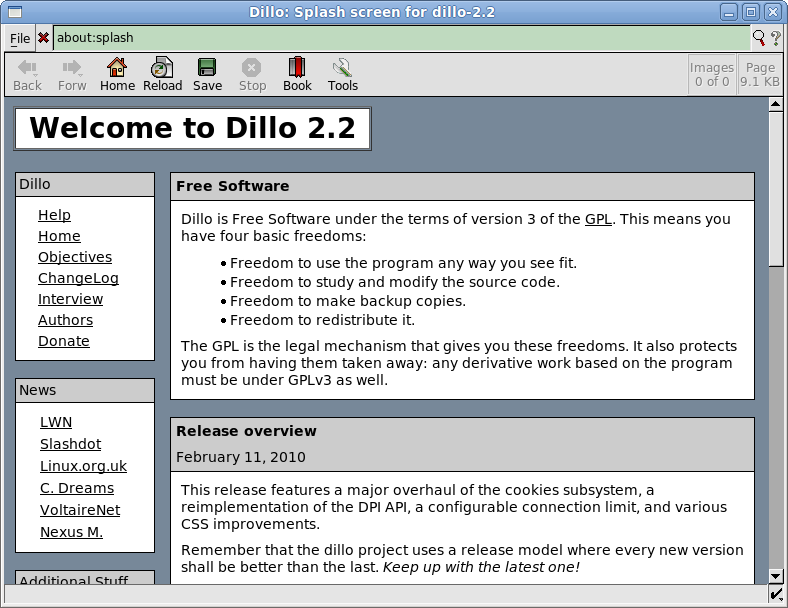Click in the about:splash URL field
This screenshot has height=608, width=788.
(x=402, y=38)
